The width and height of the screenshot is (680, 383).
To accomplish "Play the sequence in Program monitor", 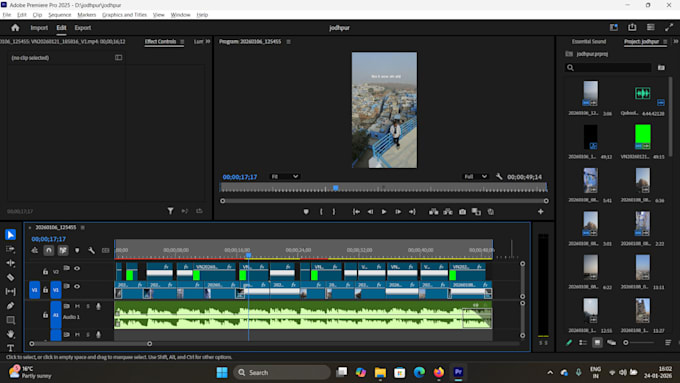I will (384, 212).
